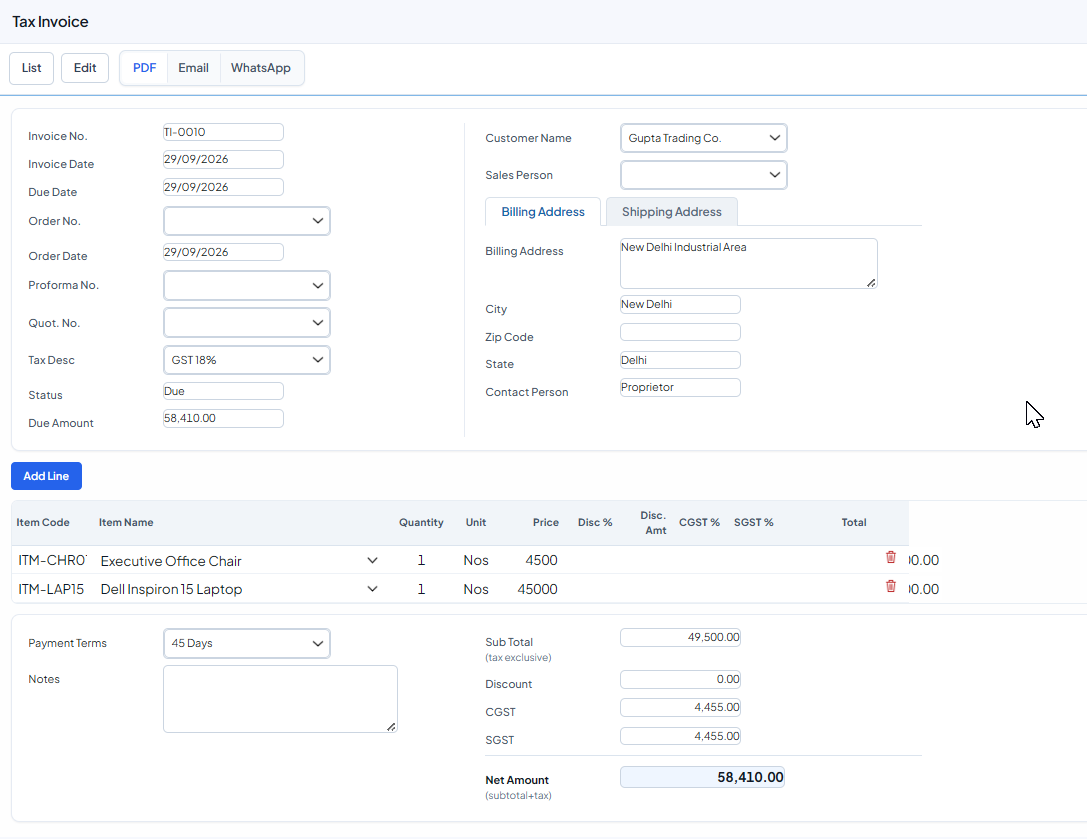The image size is (1087, 839).
Task: Send invoice via Email button
Action: click(193, 68)
